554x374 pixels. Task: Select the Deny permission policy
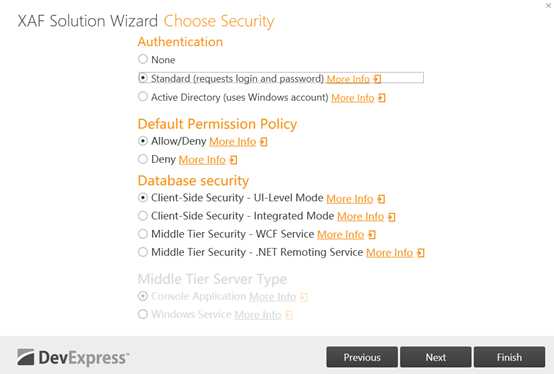(143, 159)
